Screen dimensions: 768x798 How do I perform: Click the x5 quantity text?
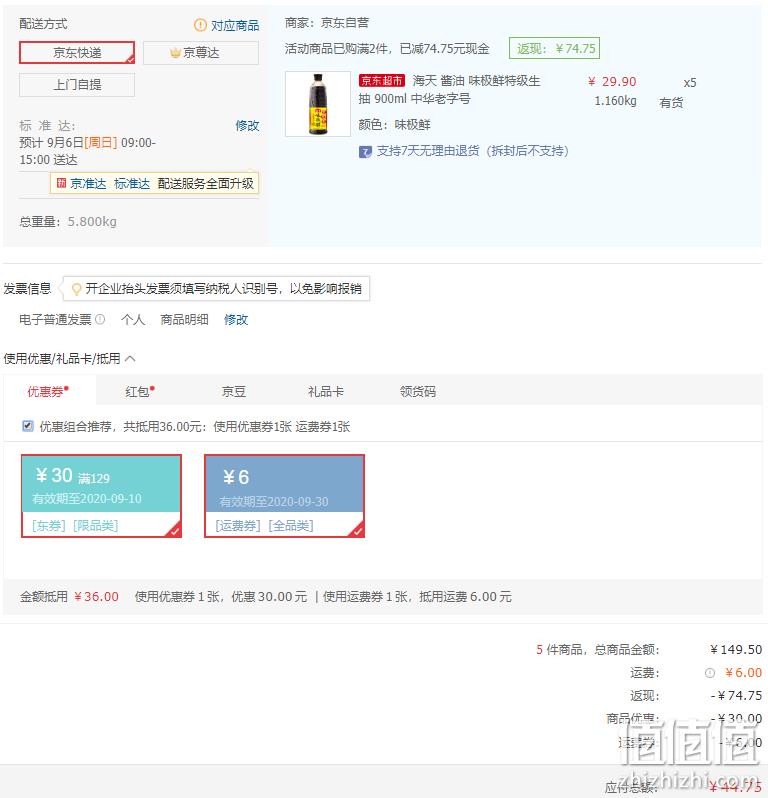coord(690,83)
